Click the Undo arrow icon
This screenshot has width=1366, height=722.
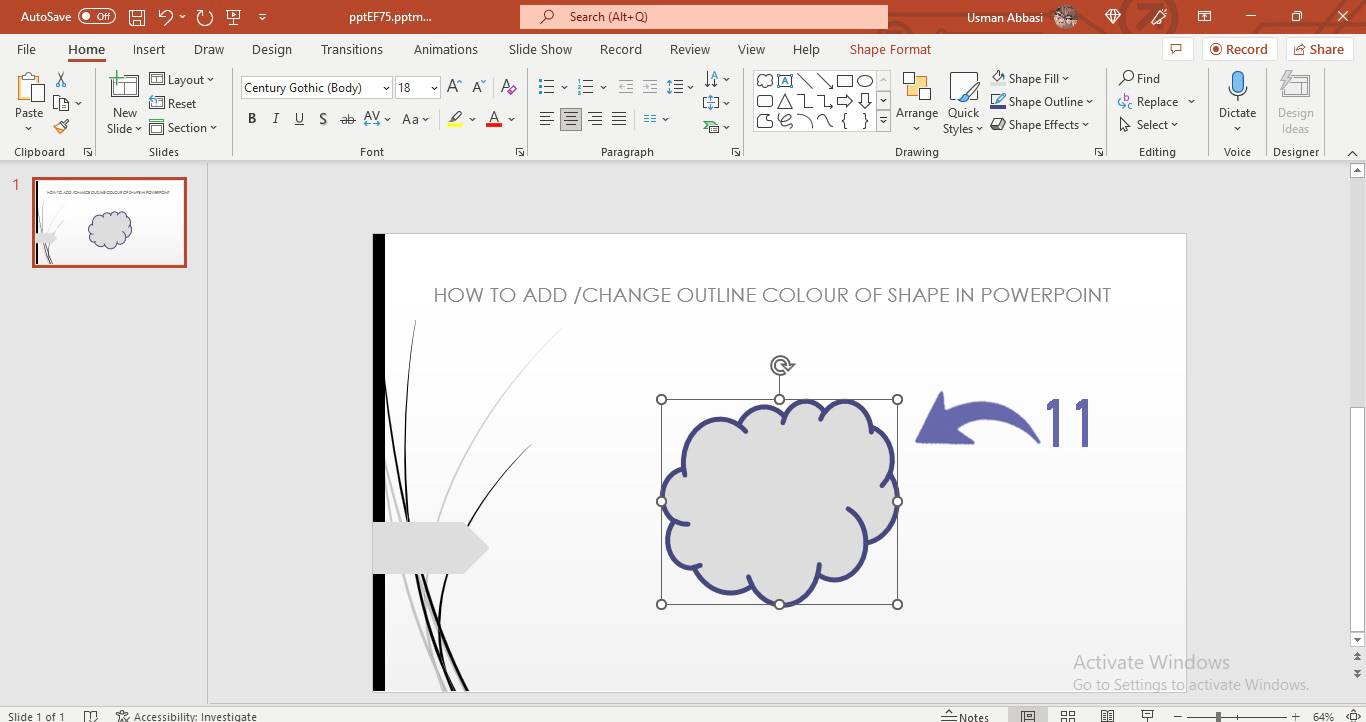pyautogui.click(x=167, y=17)
